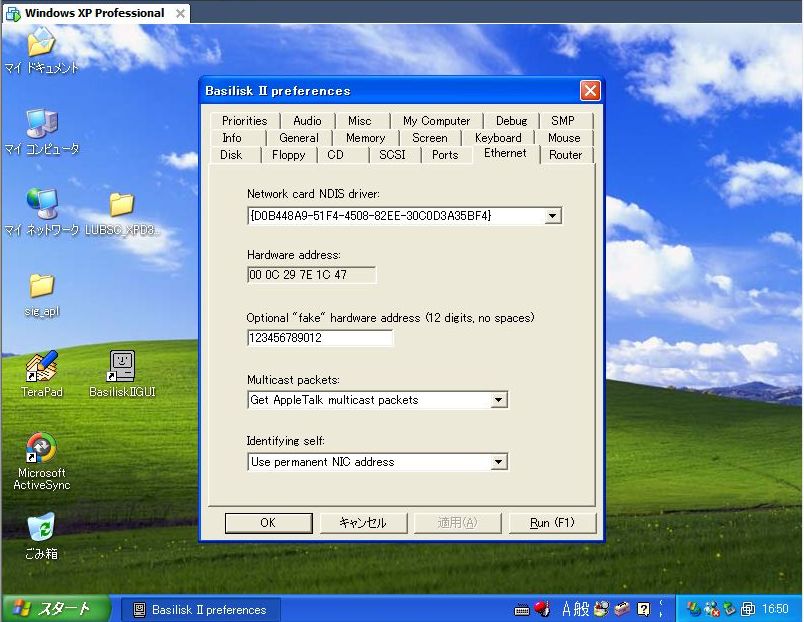Open the General tab
Viewport: 804px width, 622px height.
299,138
